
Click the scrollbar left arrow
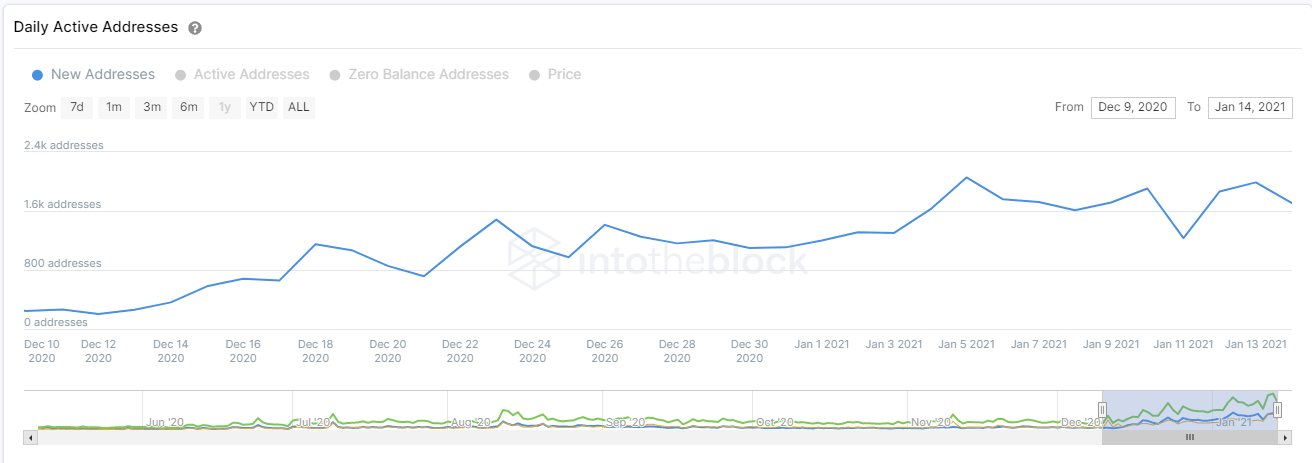click(31, 437)
